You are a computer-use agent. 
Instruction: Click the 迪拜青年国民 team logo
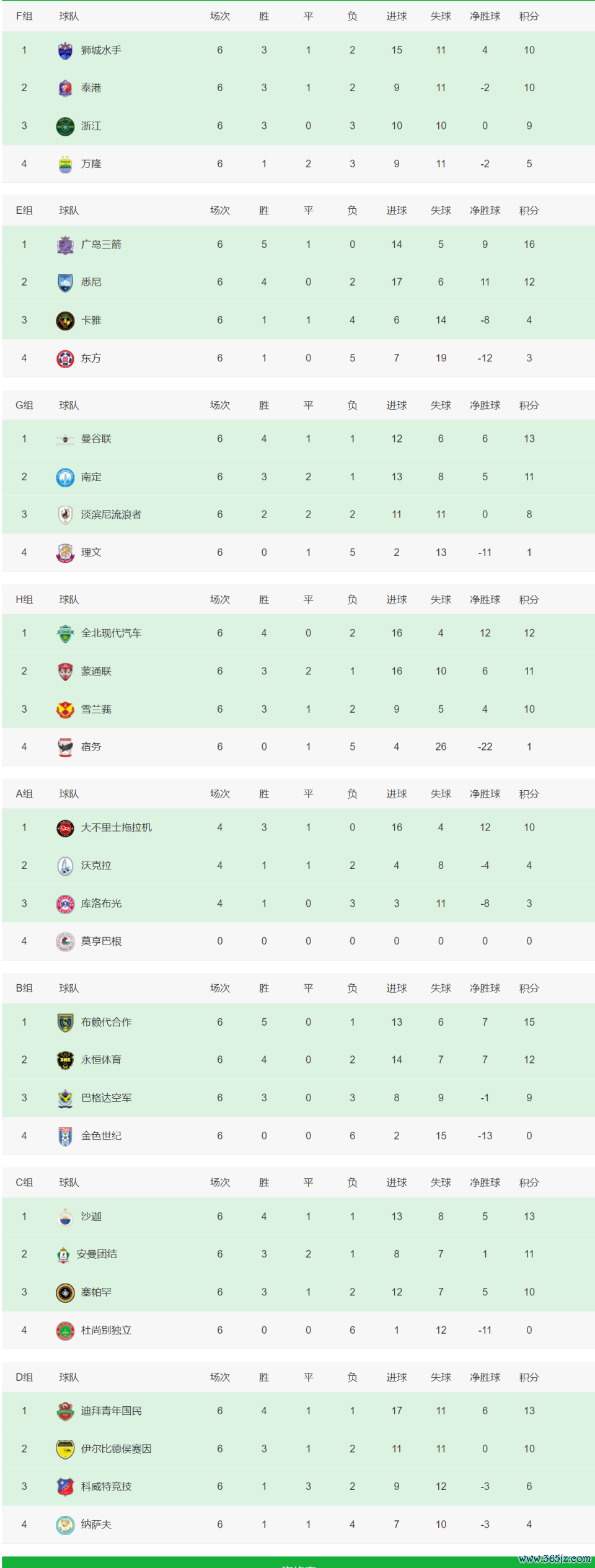[x=65, y=1411]
